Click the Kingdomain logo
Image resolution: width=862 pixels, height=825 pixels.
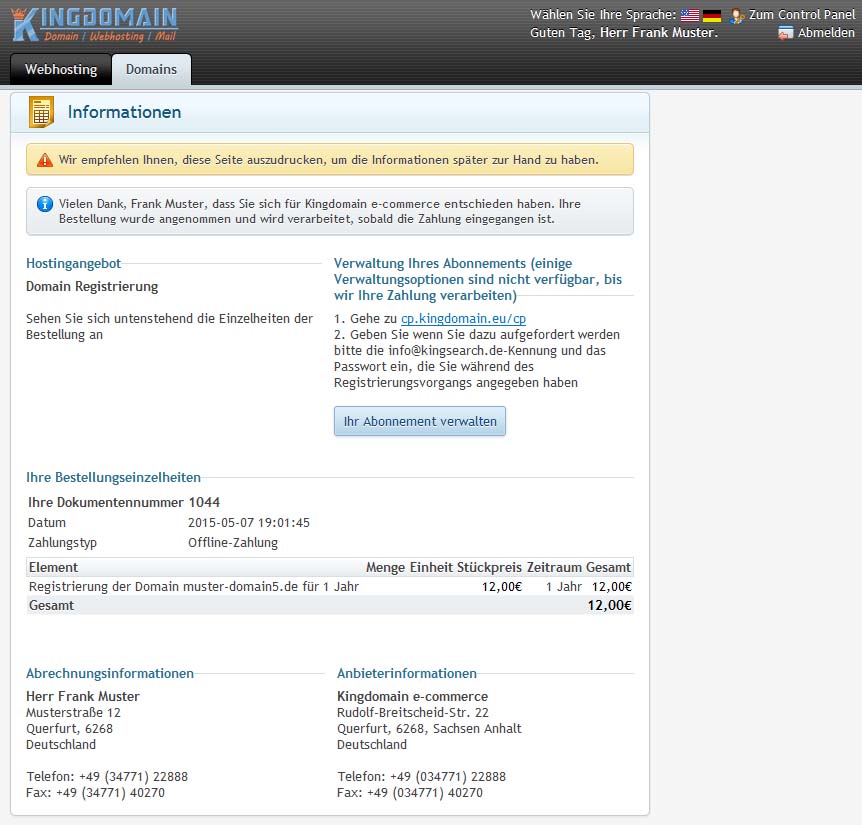pyautogui.click(x=95, y=25)
